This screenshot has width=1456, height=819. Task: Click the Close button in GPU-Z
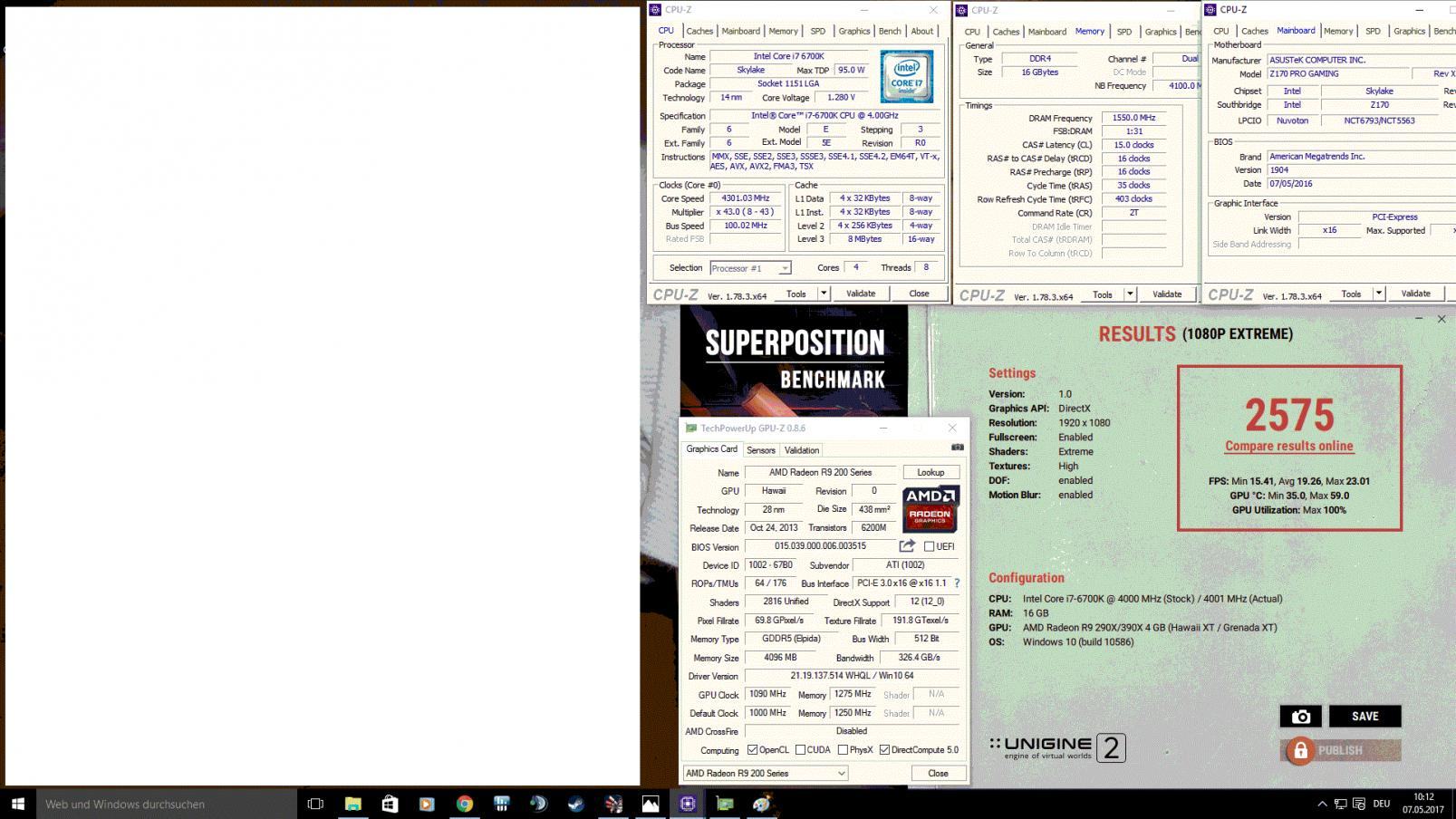[938, 773]
